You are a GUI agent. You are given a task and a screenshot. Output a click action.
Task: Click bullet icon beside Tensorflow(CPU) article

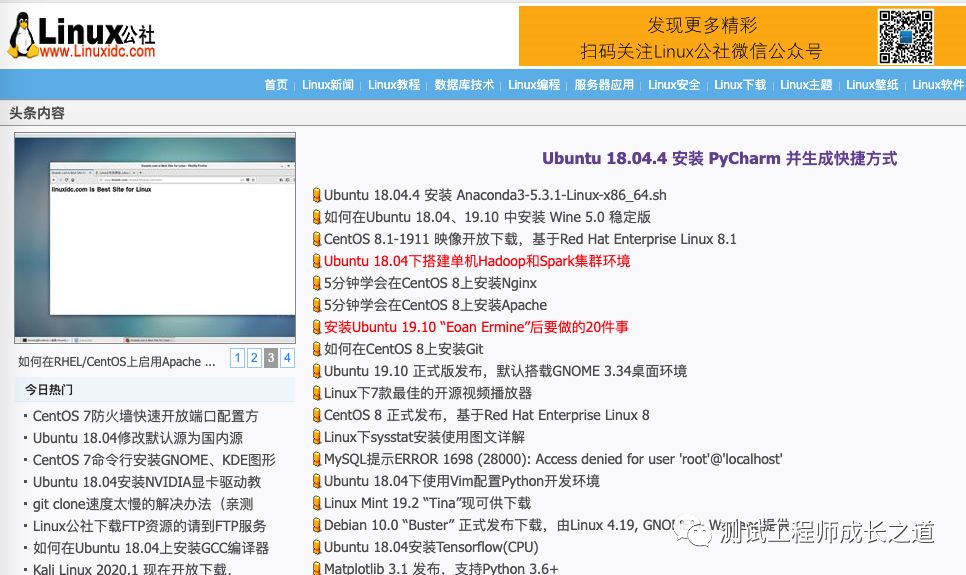pyautogui.click(x=317, y=547)
